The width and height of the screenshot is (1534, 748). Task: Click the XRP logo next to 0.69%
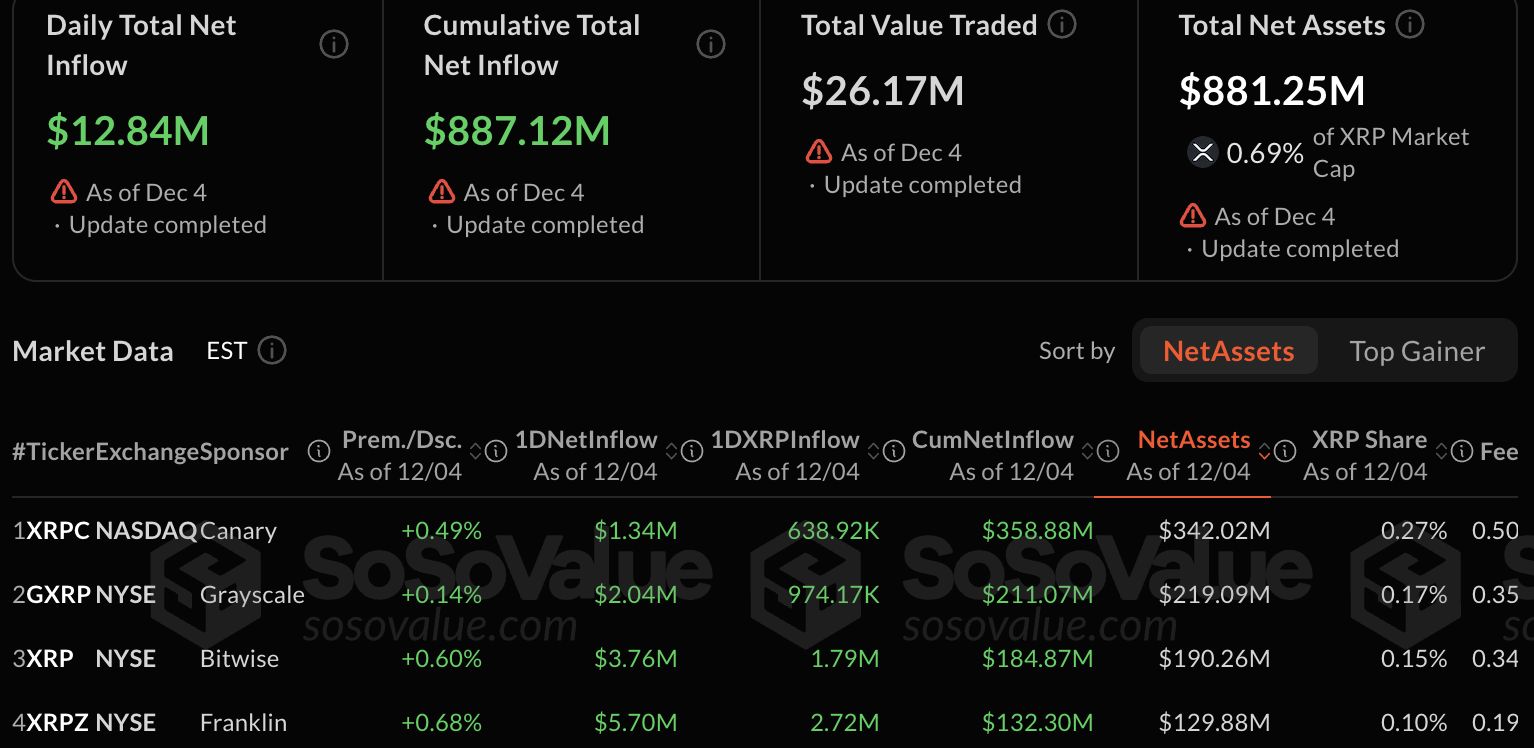coord(1202,154)
